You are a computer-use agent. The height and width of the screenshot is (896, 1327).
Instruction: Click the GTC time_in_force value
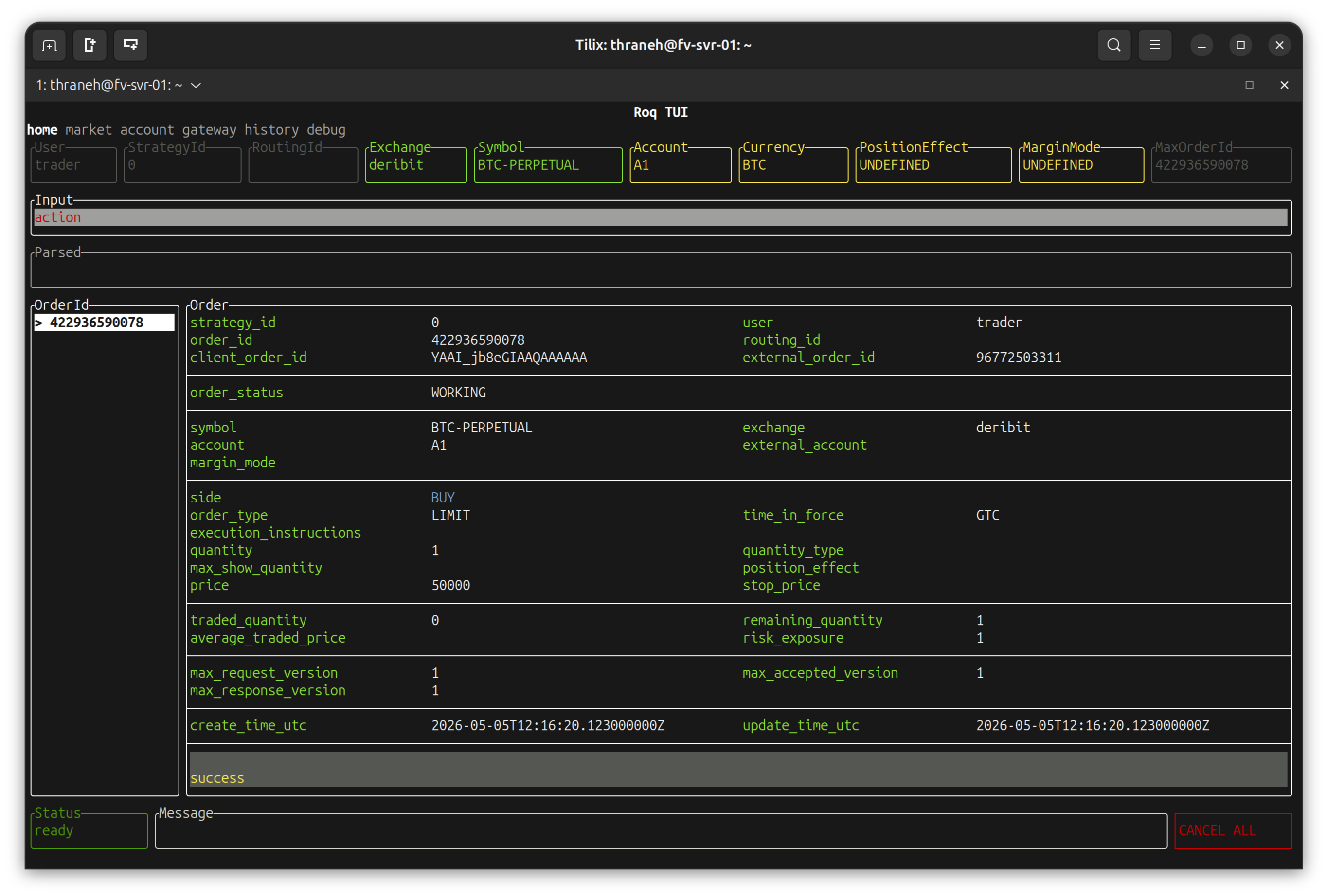click(x=988, y=515)
